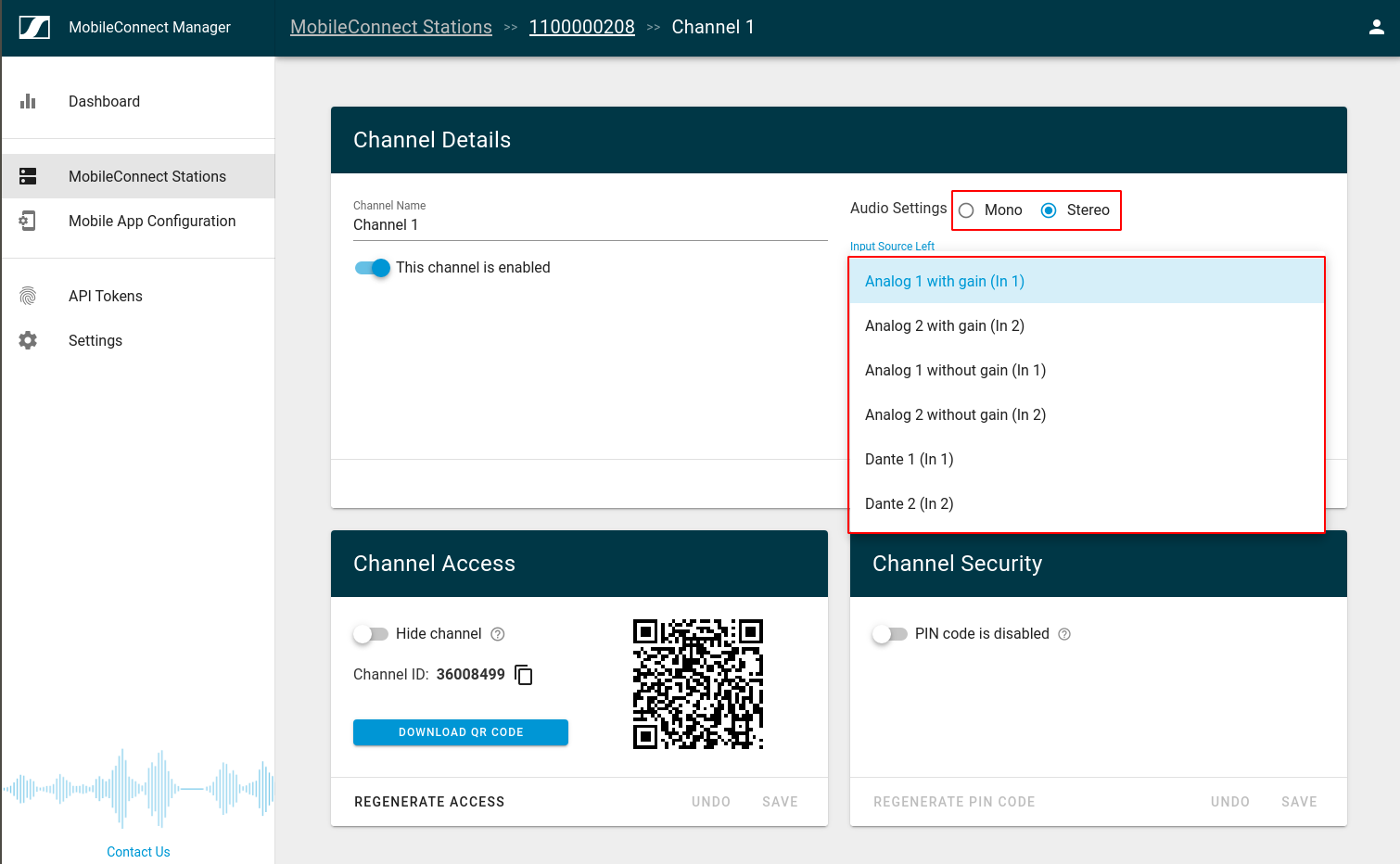Choose Dante 2 (In 2) option

point(1087,503)
